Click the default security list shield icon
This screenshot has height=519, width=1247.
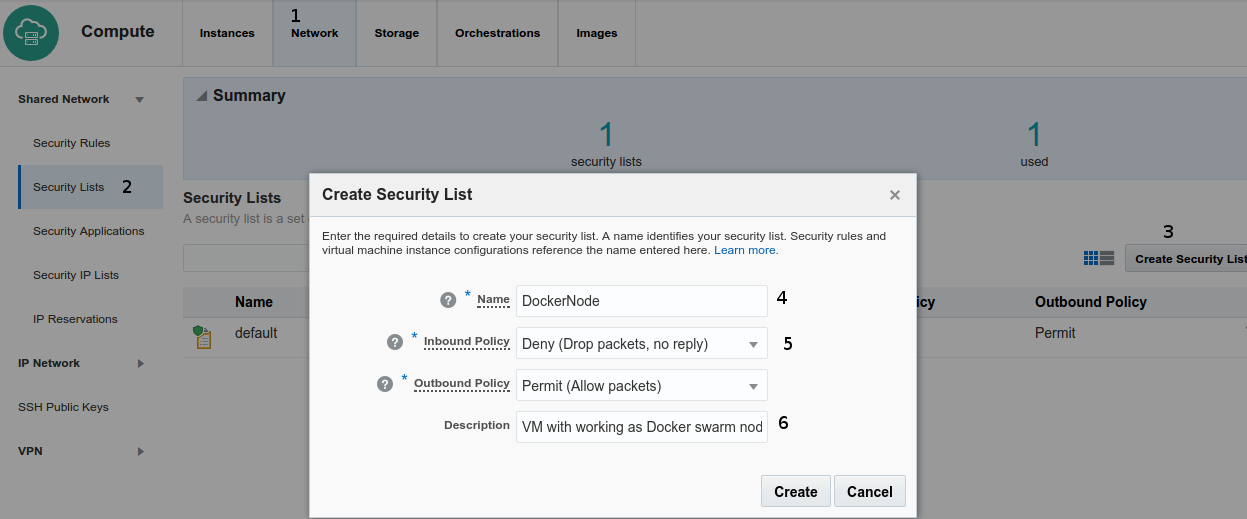click(x=203, y=336)
